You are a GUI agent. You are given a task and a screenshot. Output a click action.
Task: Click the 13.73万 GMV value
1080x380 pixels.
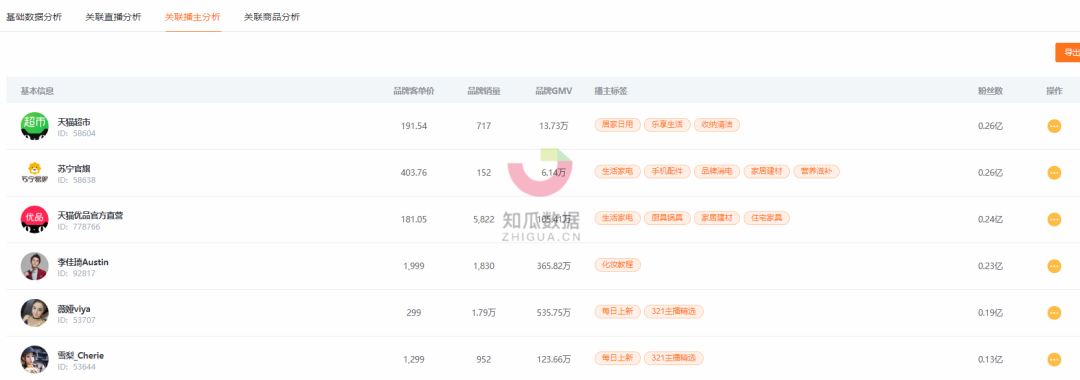coord(554,126)
